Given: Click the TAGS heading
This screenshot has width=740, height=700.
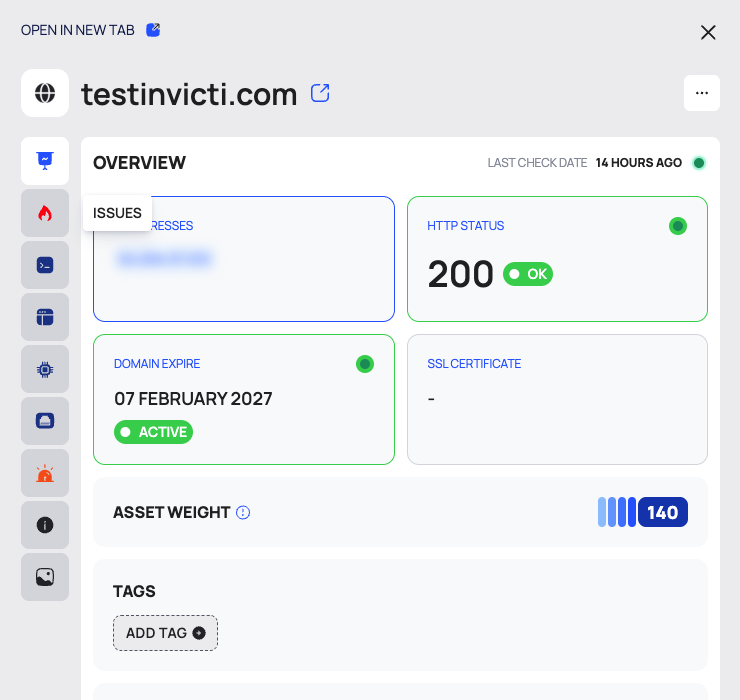Looking at the screenshot, I should pos(134,591).
